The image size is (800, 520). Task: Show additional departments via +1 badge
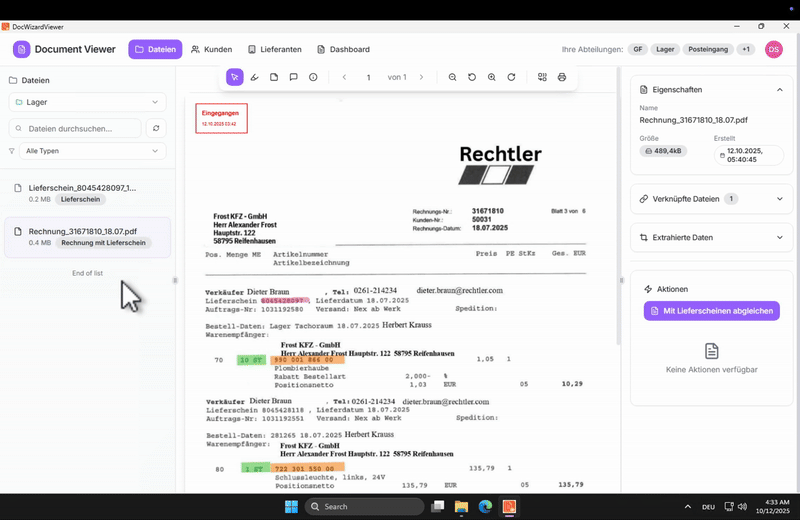click(746, 49)
